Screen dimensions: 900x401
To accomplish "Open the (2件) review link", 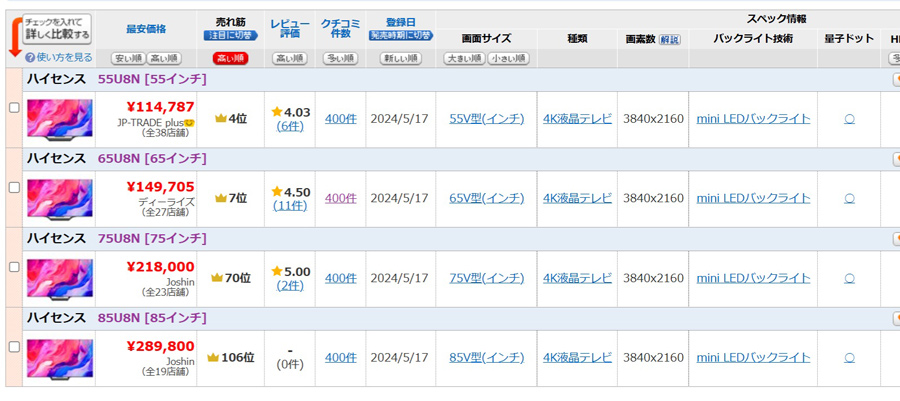I will 290,285.
